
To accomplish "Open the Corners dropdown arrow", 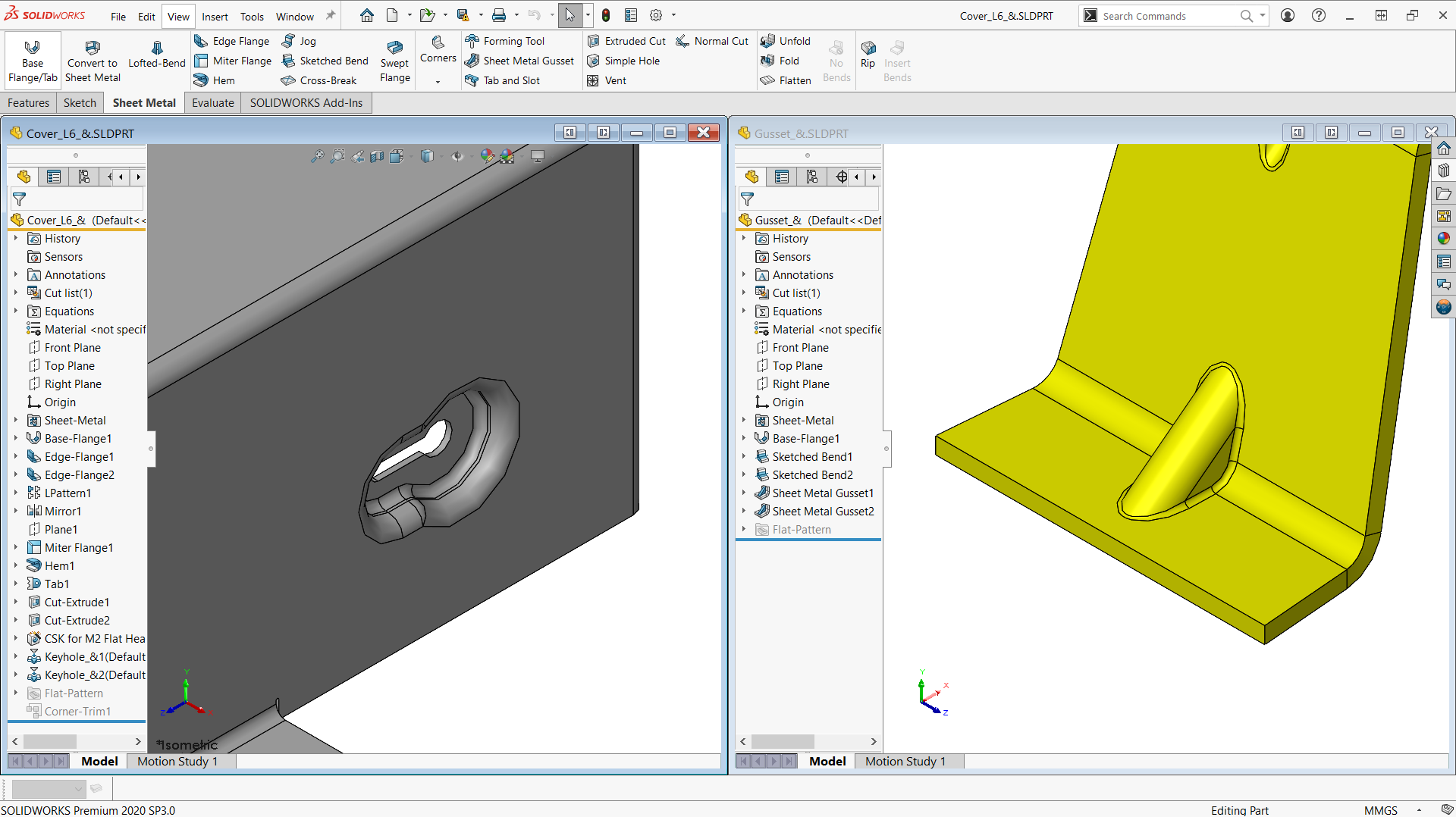I will (x=438, y=82).
